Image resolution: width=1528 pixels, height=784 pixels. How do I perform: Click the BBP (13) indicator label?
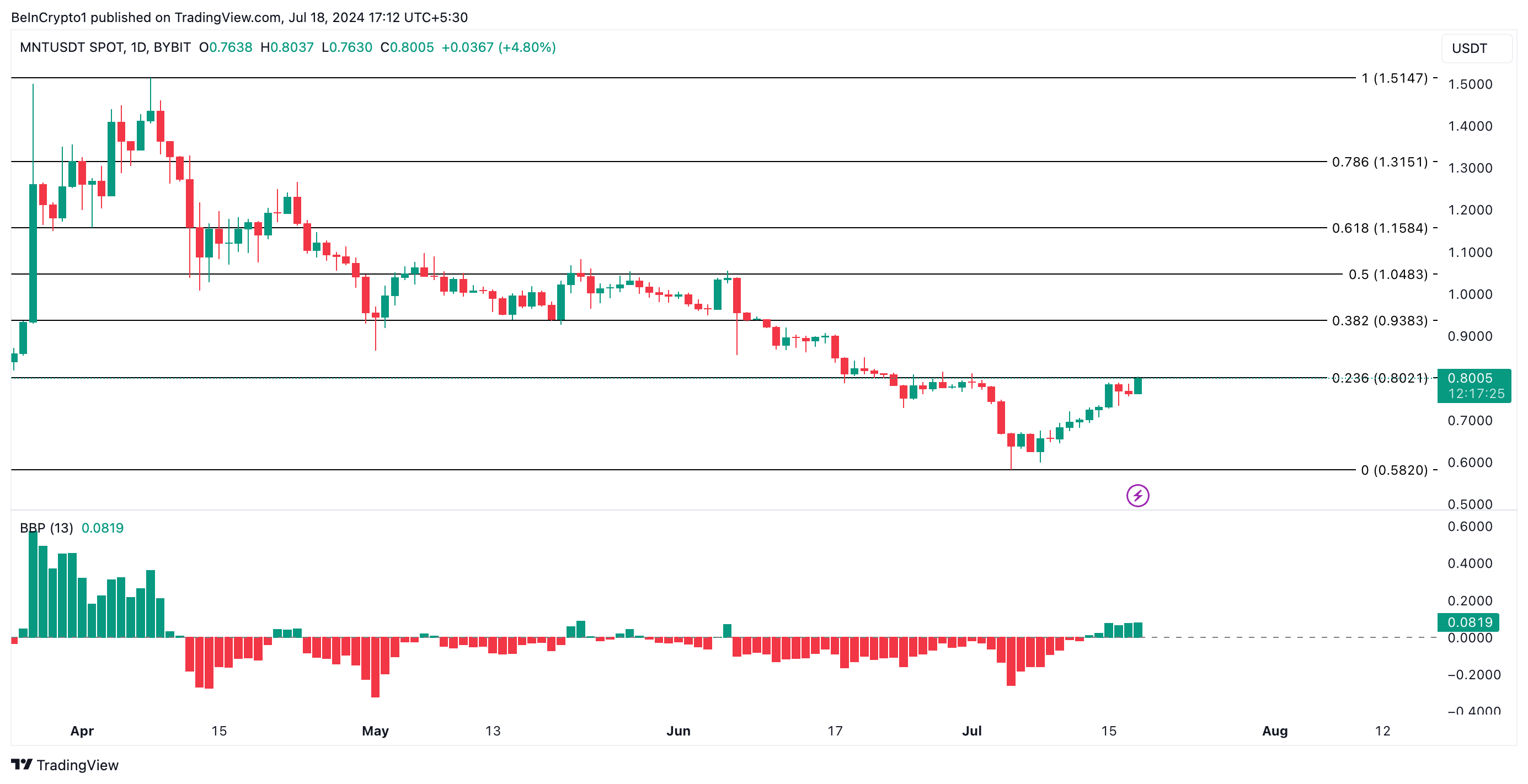point(46,528)
